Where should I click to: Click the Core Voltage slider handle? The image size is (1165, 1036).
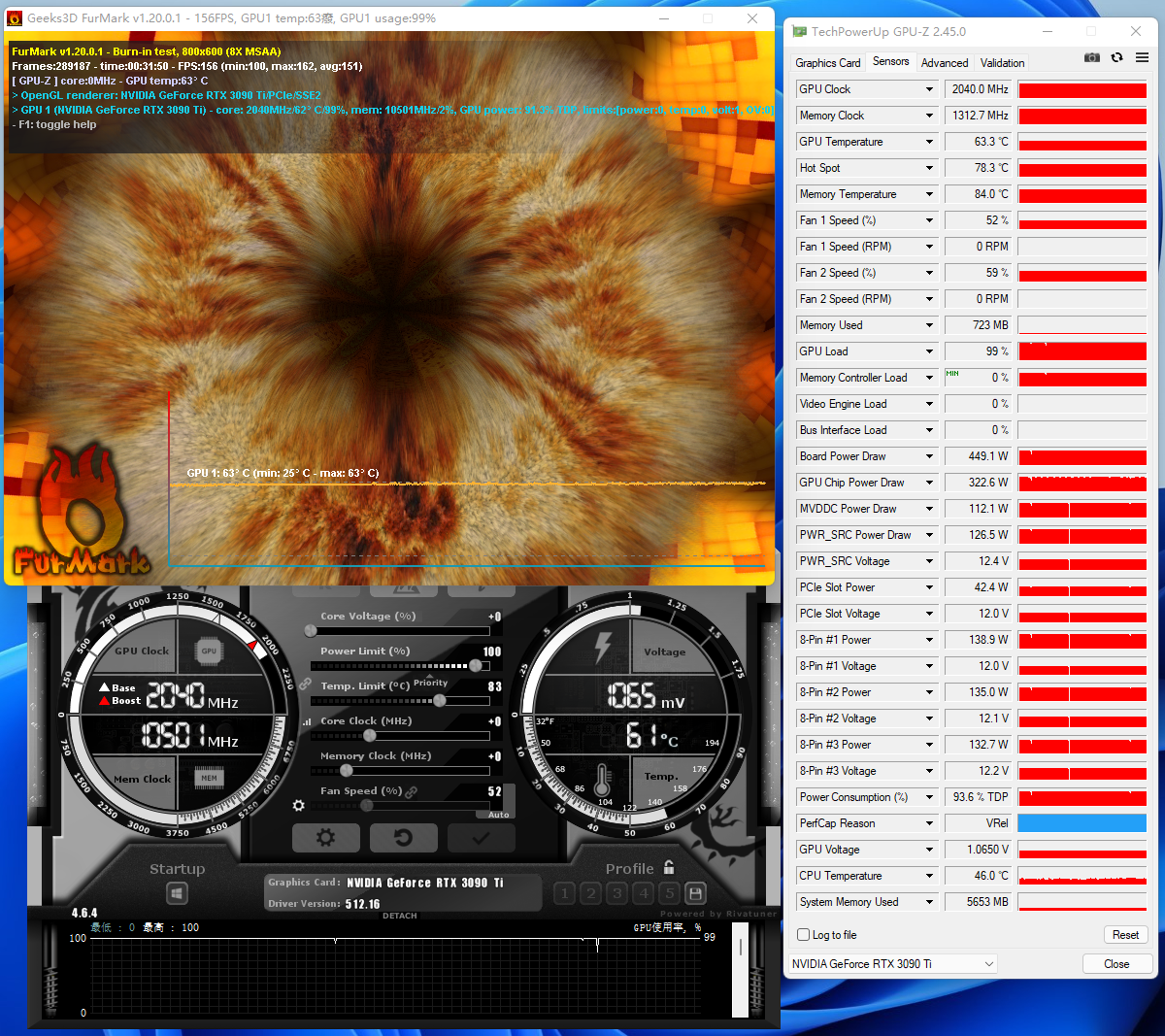(311, 631)
